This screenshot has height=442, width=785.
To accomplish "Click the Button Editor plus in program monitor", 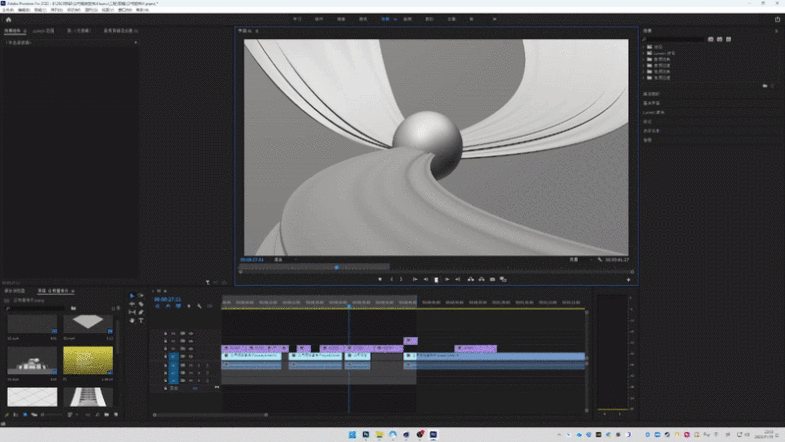I will (628, 280).
